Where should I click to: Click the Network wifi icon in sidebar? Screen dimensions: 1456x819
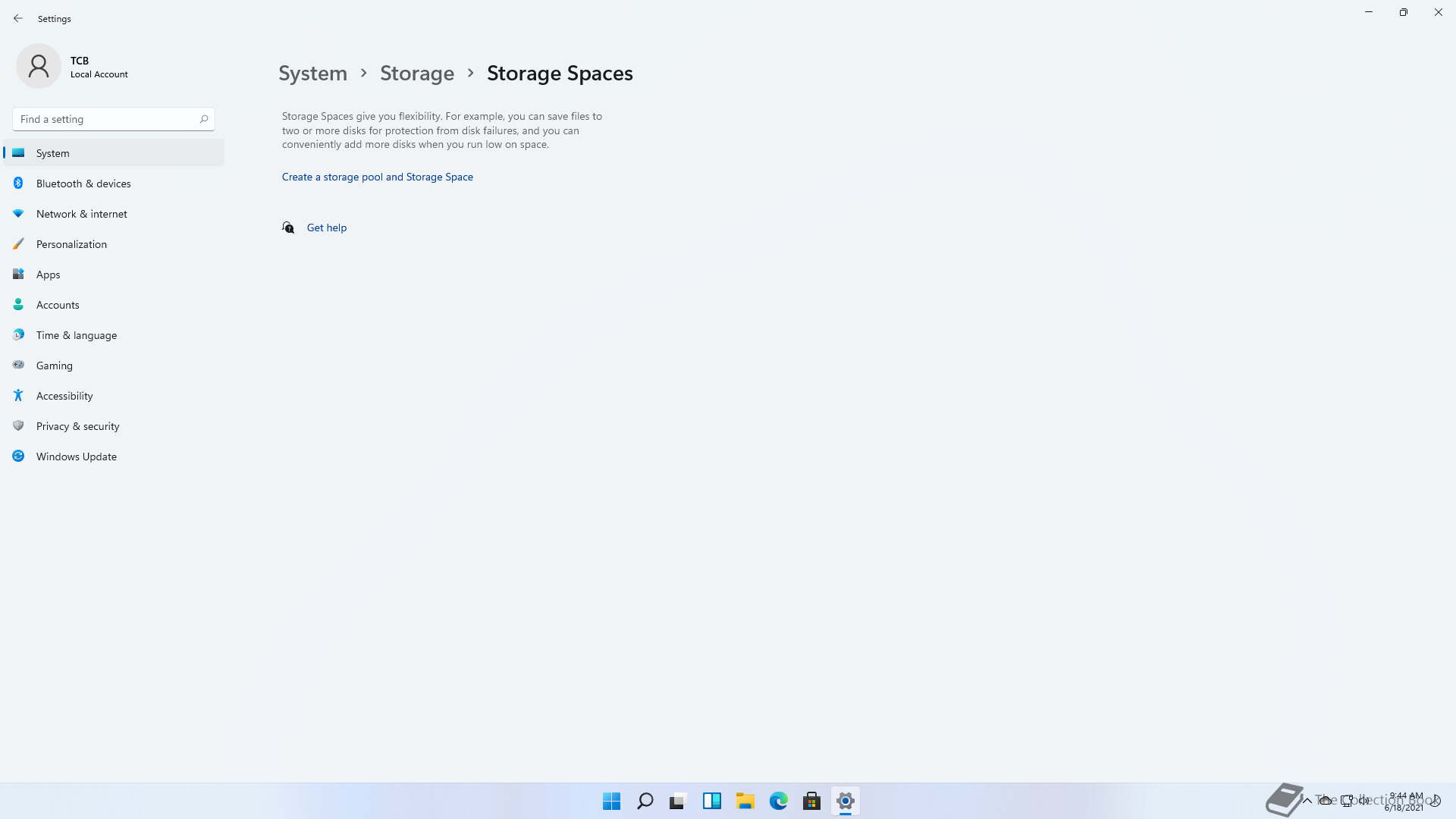18,214
